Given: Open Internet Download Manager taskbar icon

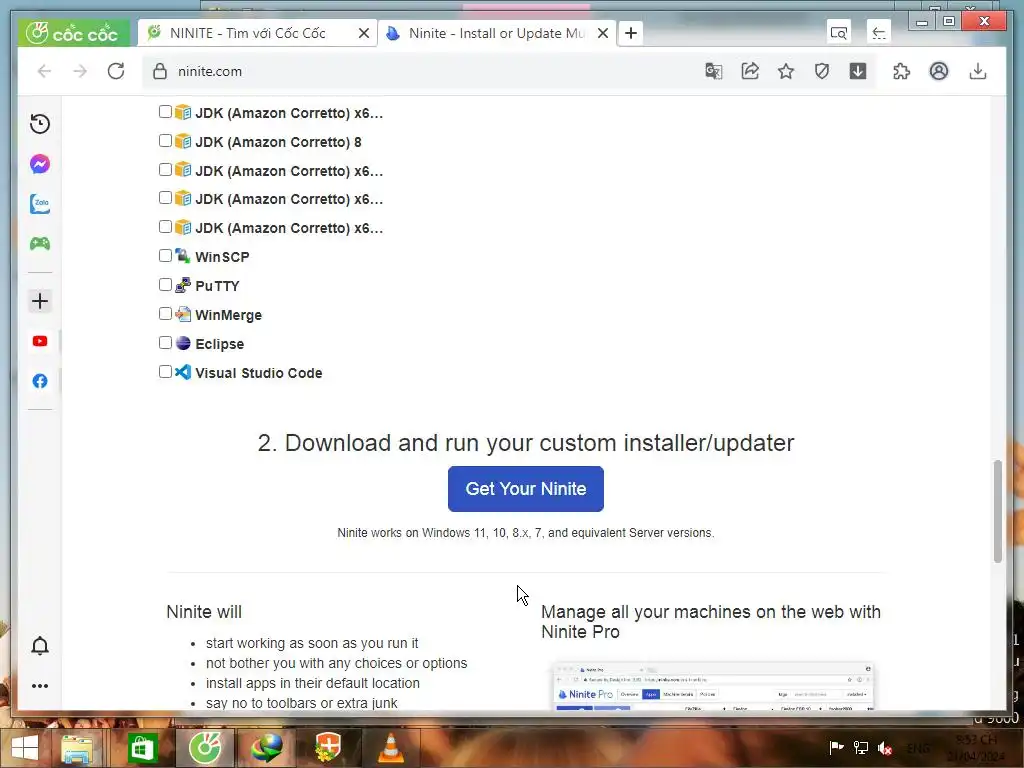Looking at the screenshot, I should click(266, 748).
